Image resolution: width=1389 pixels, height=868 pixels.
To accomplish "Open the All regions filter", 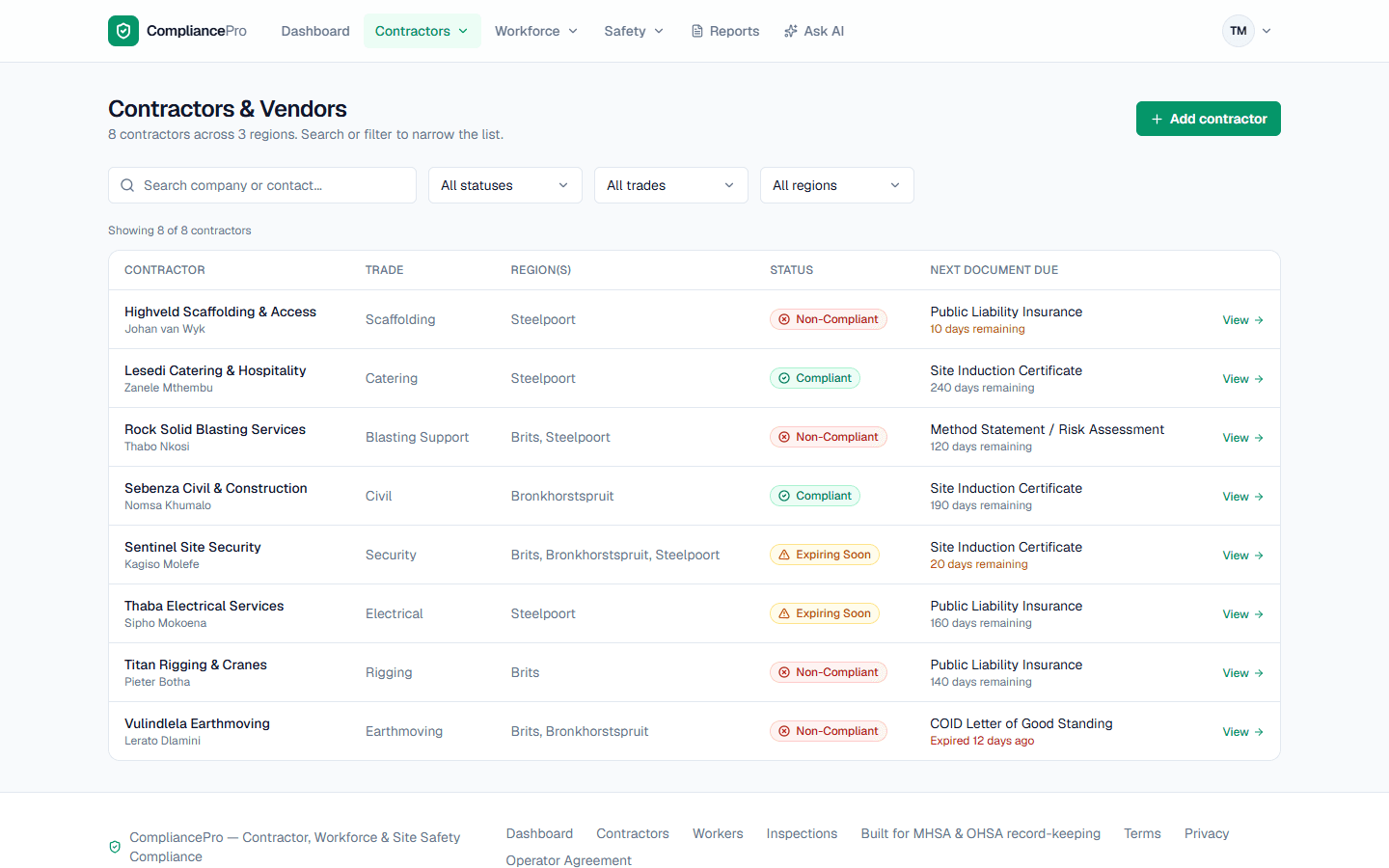I will tap(837, 185).
